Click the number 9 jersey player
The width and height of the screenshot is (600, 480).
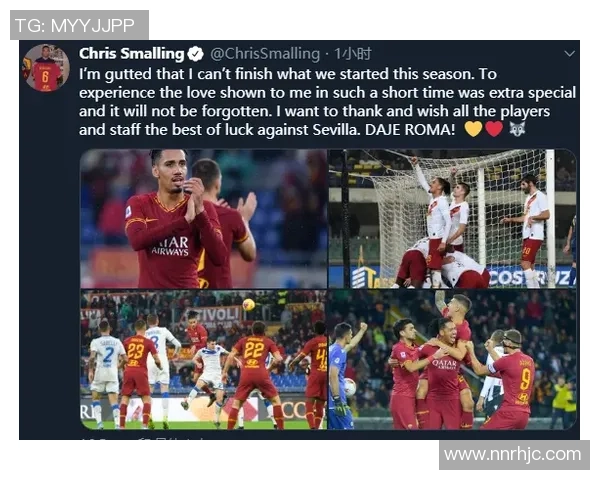click(510, 379)
